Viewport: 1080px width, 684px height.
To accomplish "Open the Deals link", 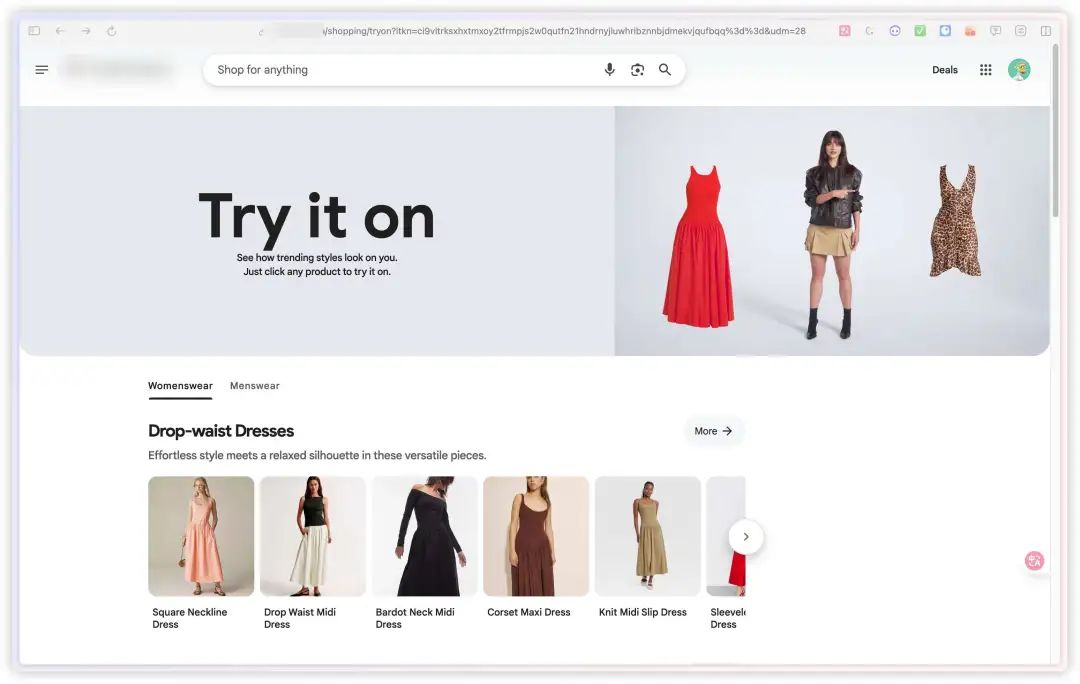I will pos(945,70).
